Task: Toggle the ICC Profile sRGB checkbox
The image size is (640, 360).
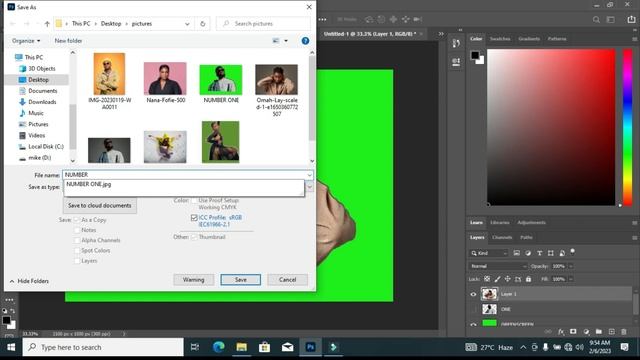Action: (194, 218)
